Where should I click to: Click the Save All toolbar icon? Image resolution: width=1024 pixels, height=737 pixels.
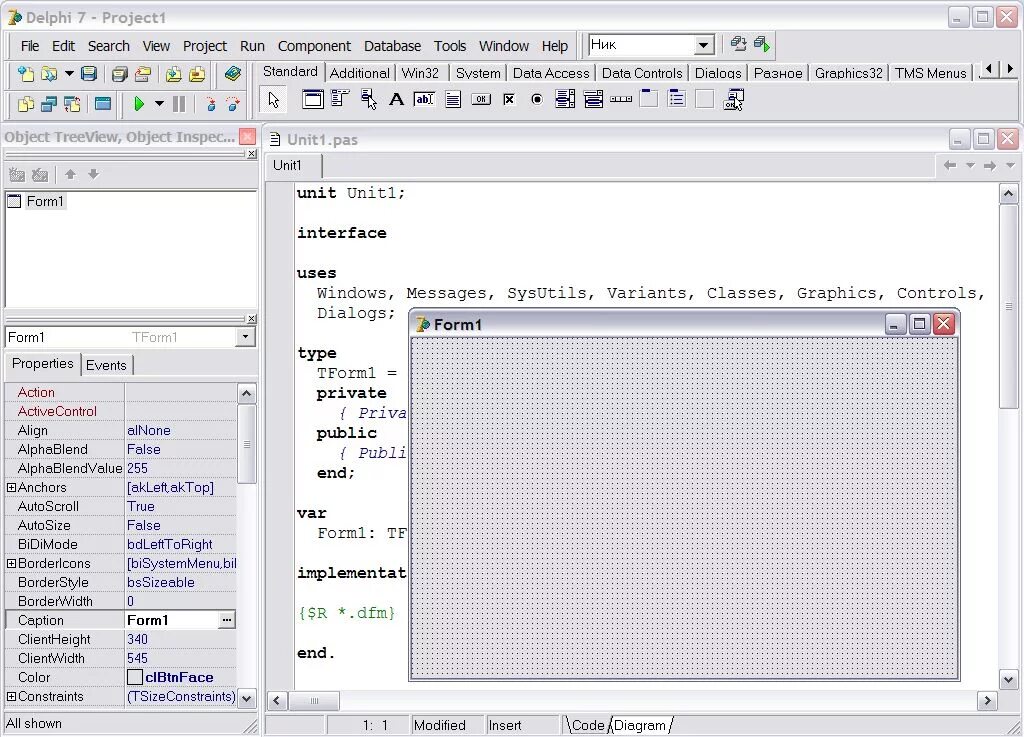[120, 74]
